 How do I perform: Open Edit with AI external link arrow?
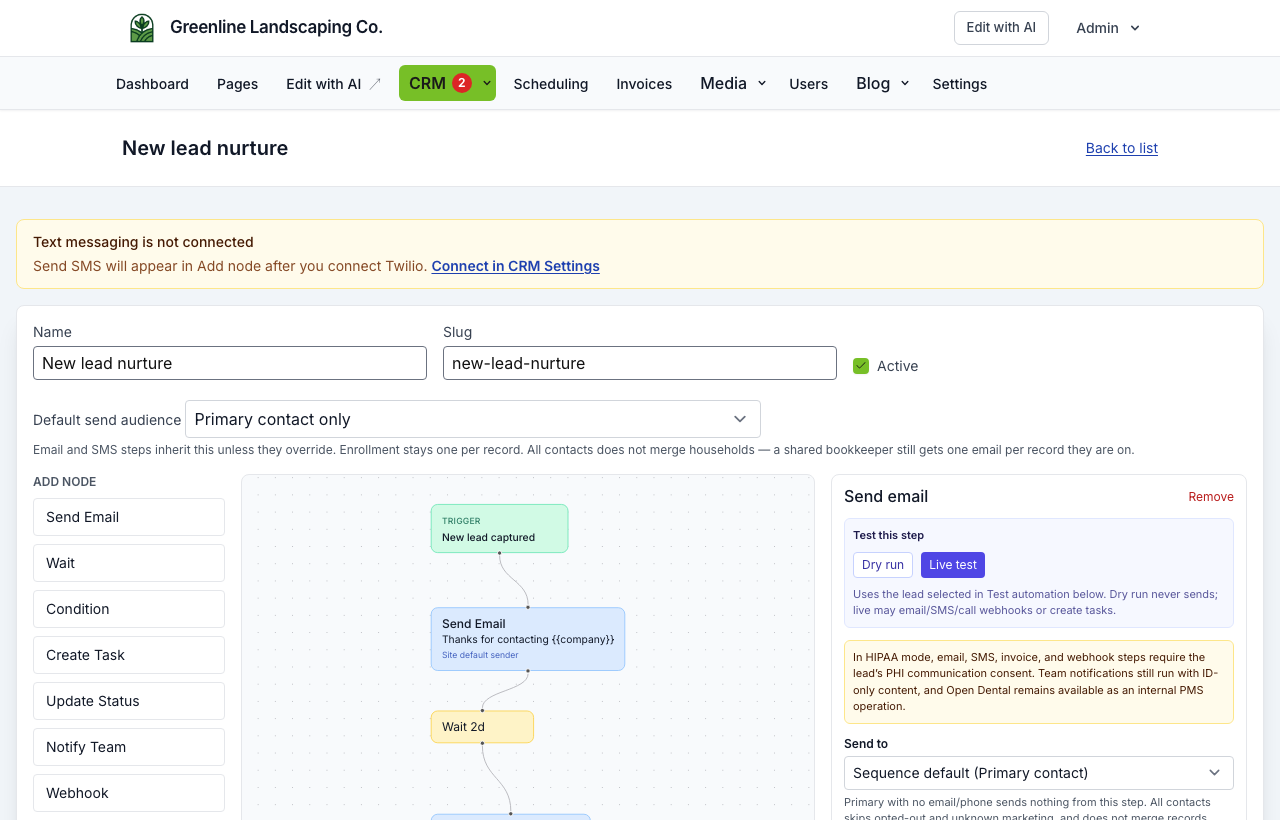tap(375, 84)
